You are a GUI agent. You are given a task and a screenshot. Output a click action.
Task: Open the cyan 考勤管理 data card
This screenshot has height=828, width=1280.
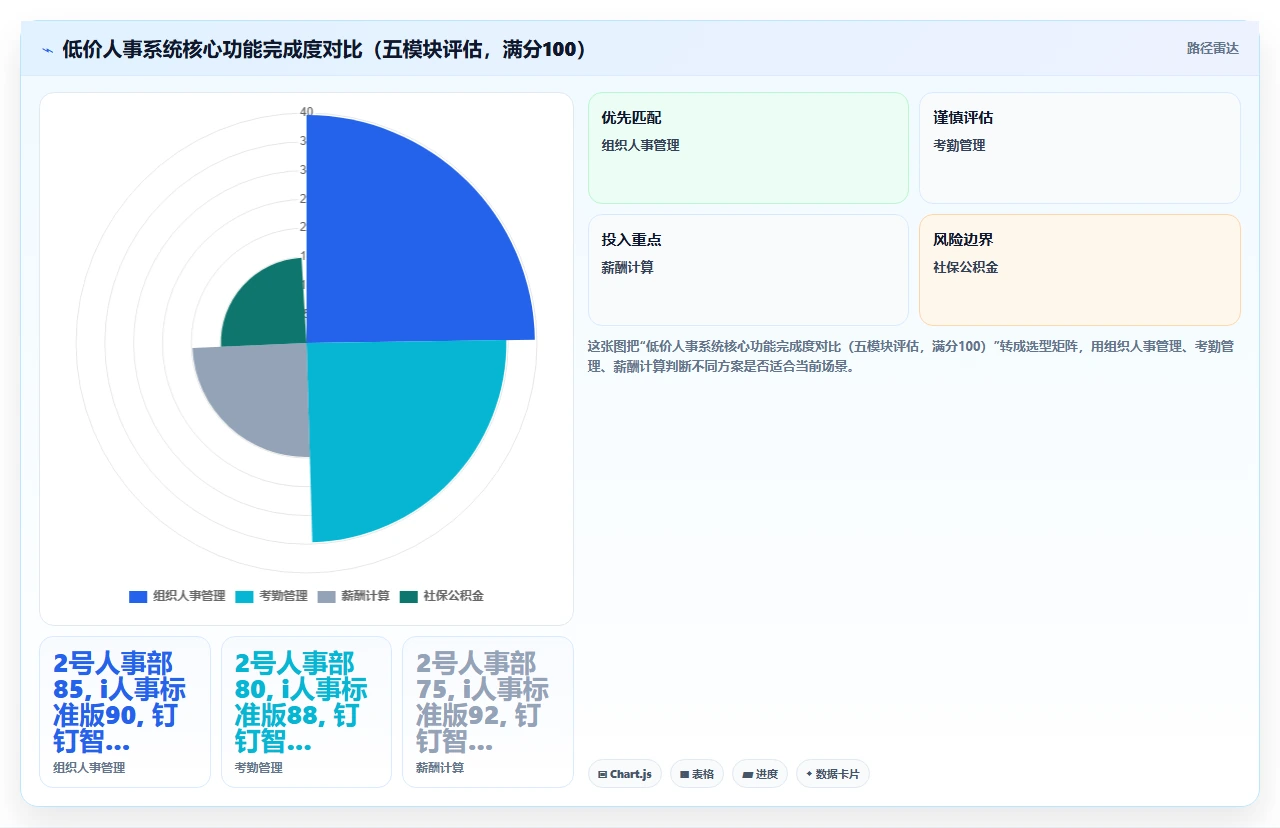(x=306, y=712)
